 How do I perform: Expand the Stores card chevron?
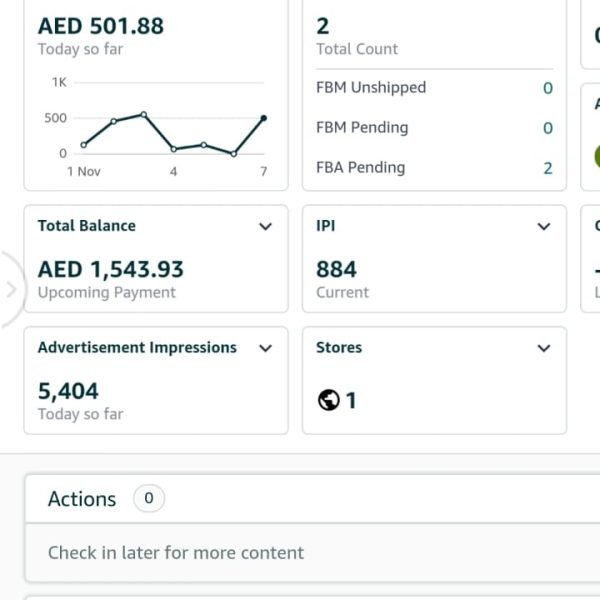click(544, 348)
